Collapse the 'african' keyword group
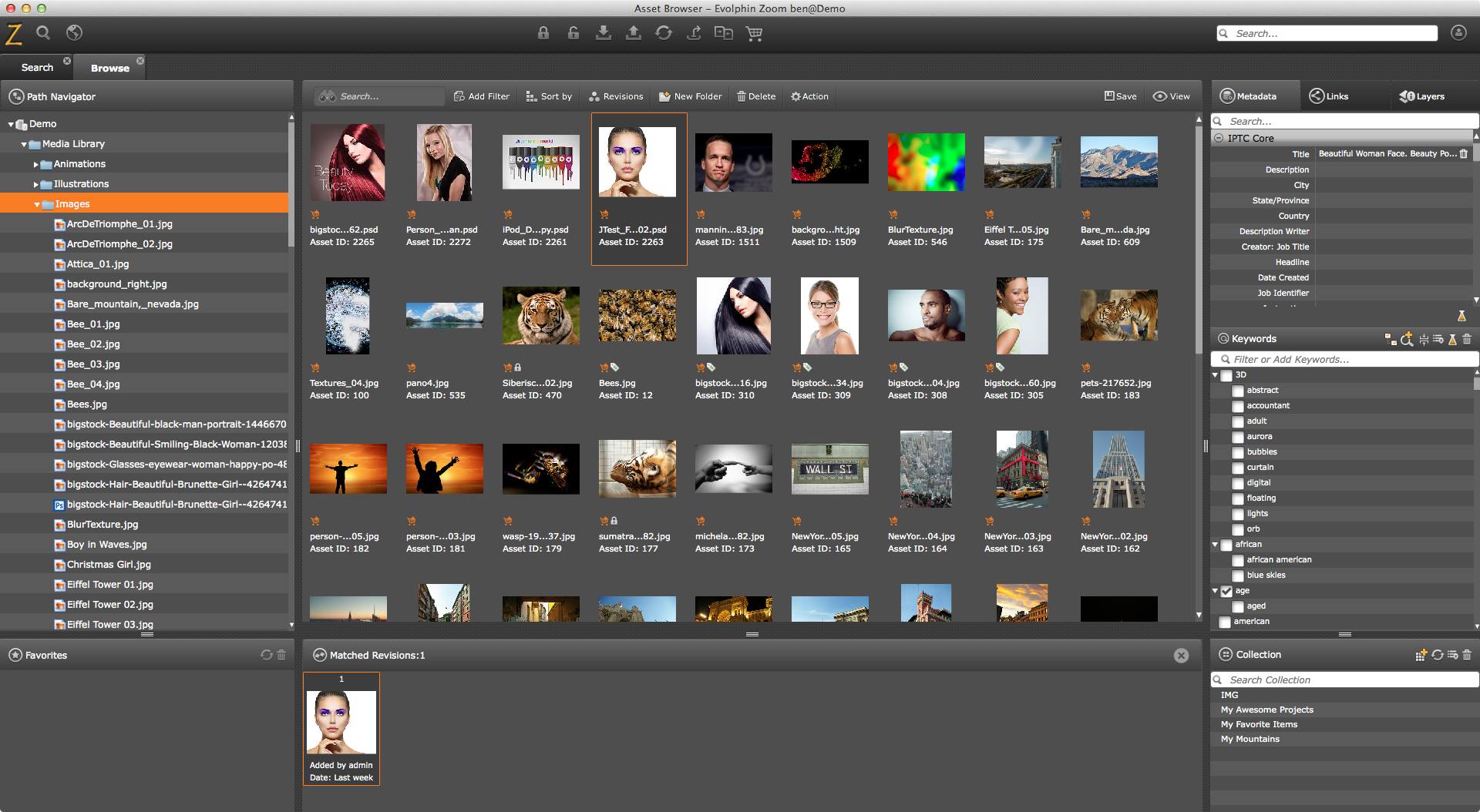Viewport: 1480px width, 812px height. coord(1216,545)
